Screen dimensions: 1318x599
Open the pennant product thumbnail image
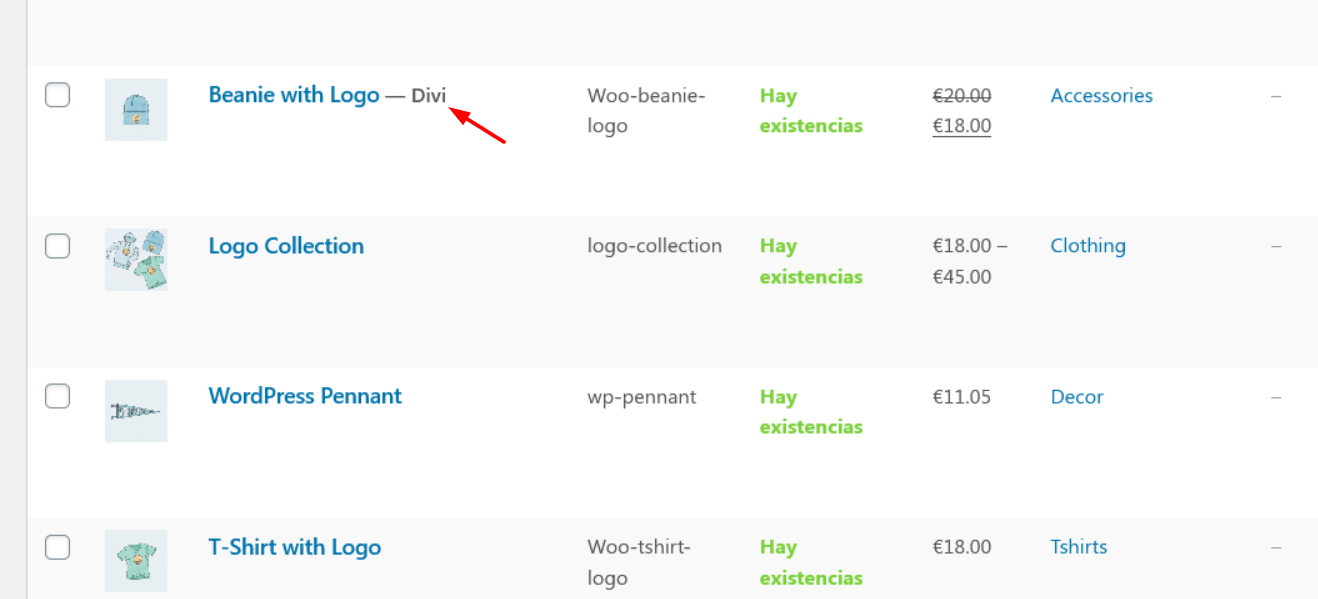pos(136,411)
